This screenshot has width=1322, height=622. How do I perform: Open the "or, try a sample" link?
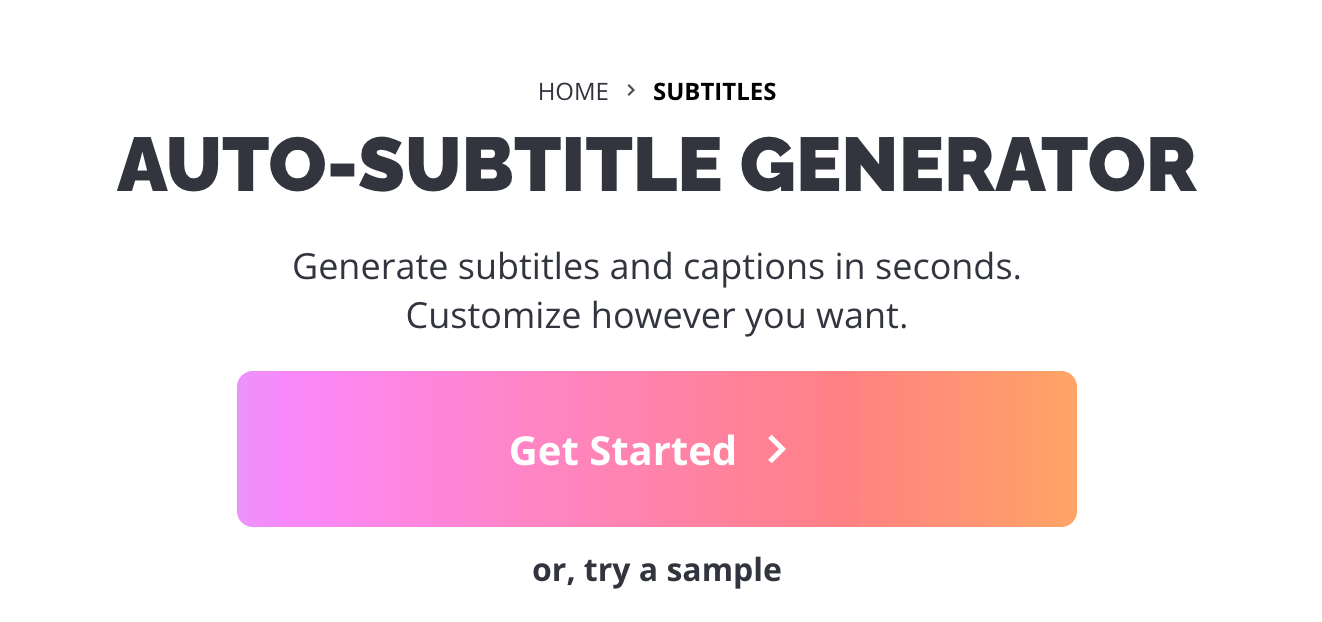(656, 570)
